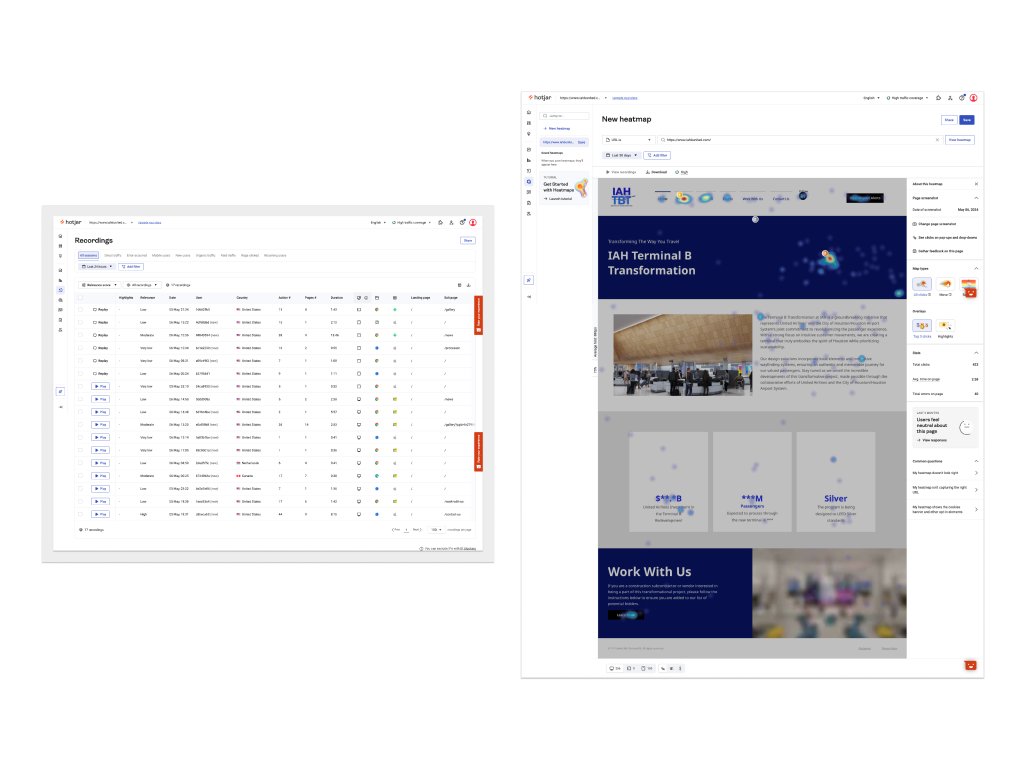
Task: Select Error occurred segment tab
Action: point(136,255)
